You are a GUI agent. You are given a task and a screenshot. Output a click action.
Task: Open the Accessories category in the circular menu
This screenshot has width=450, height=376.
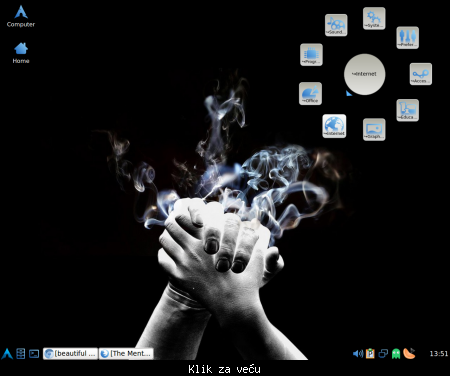point(420,74)
